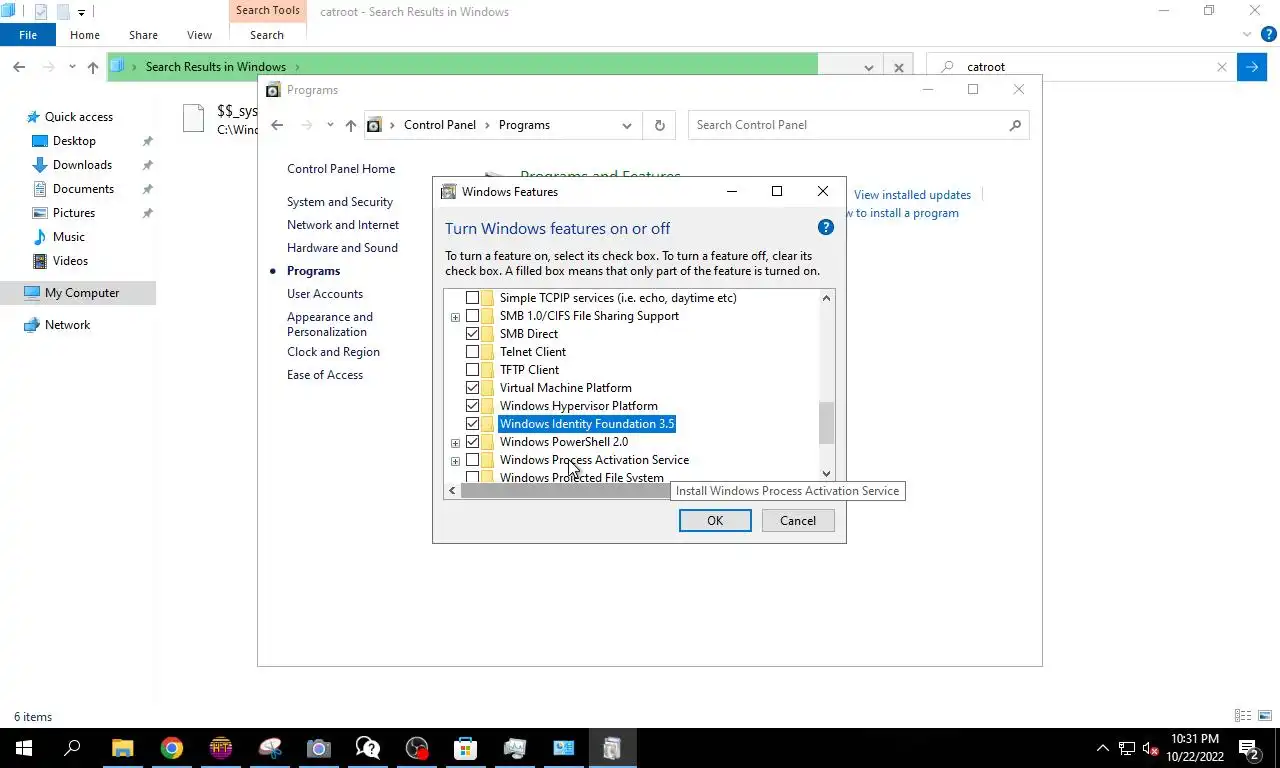Click the Search Control Panel field

click(848, 125)
